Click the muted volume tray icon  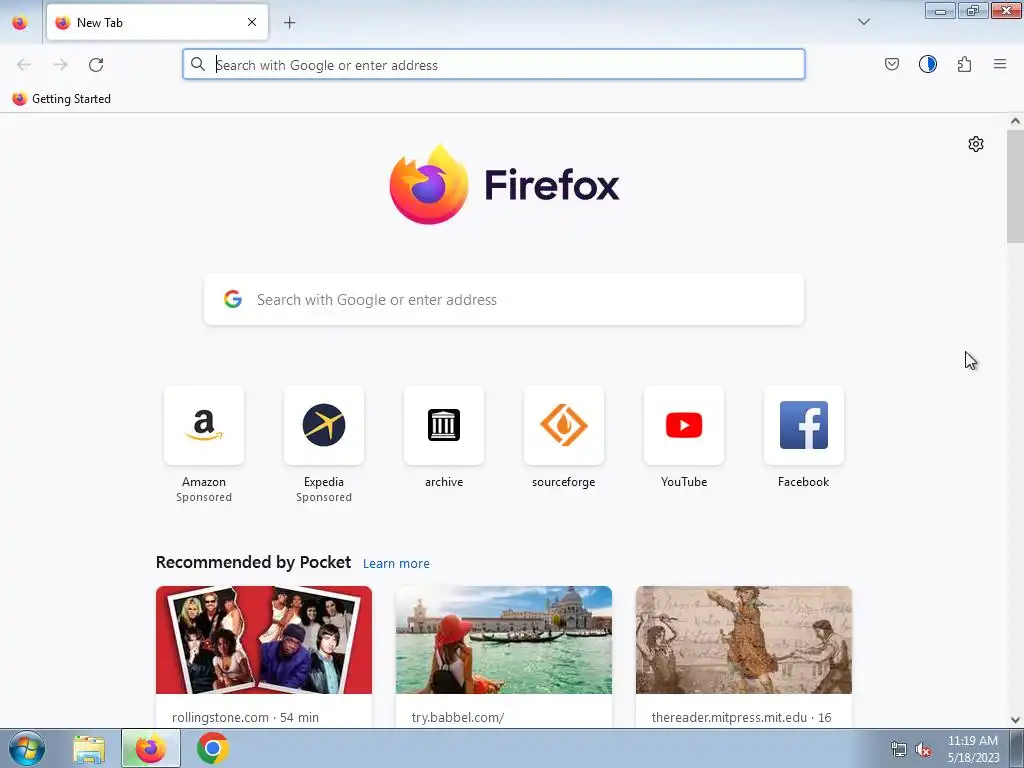[923, 749]
